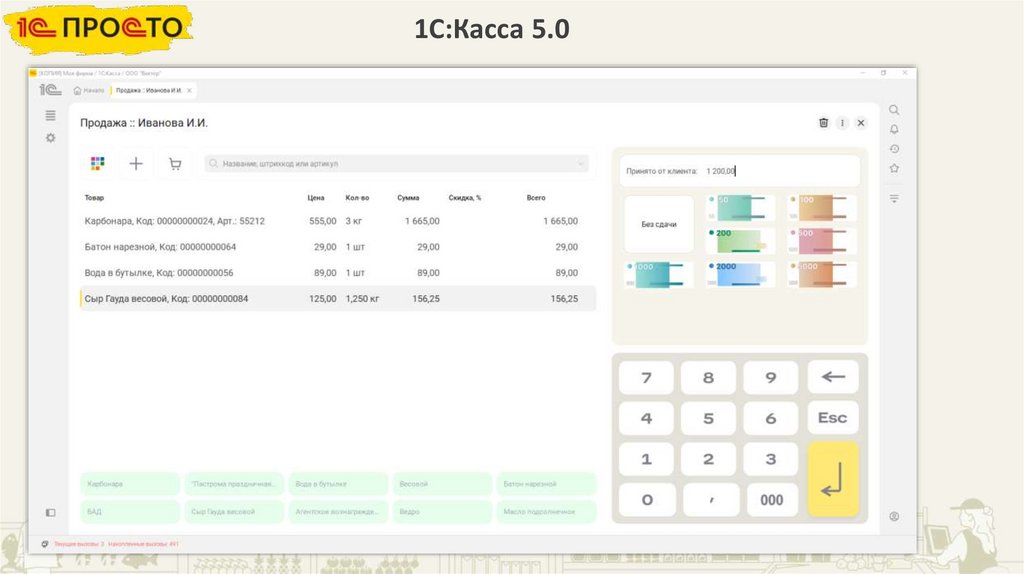Viewport: 1024px width, 574px height.
Task: Click quick product button 'БАД'
Action: tap(130, 511)
